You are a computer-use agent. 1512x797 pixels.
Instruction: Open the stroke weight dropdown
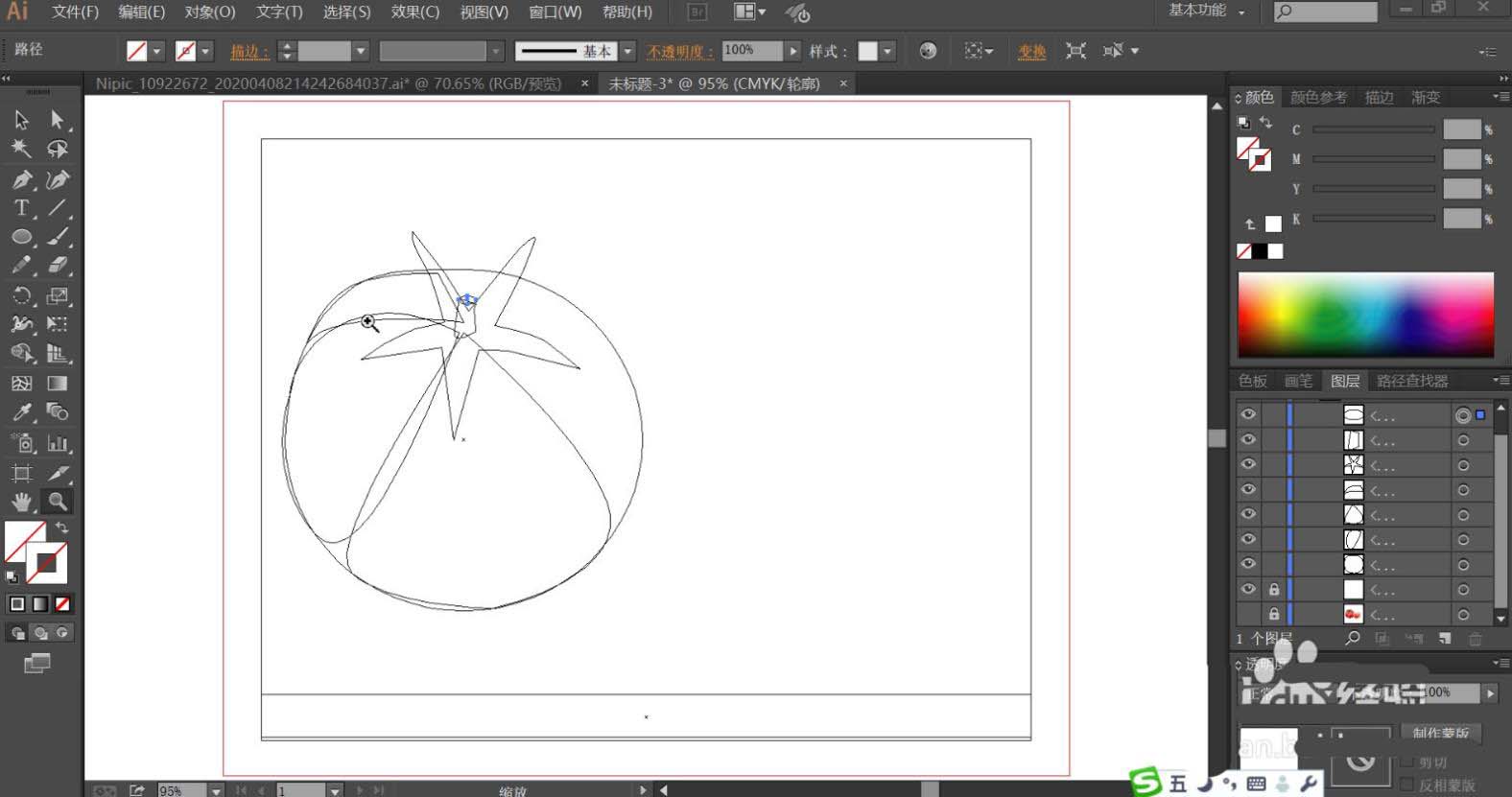[x=361, y=51]
